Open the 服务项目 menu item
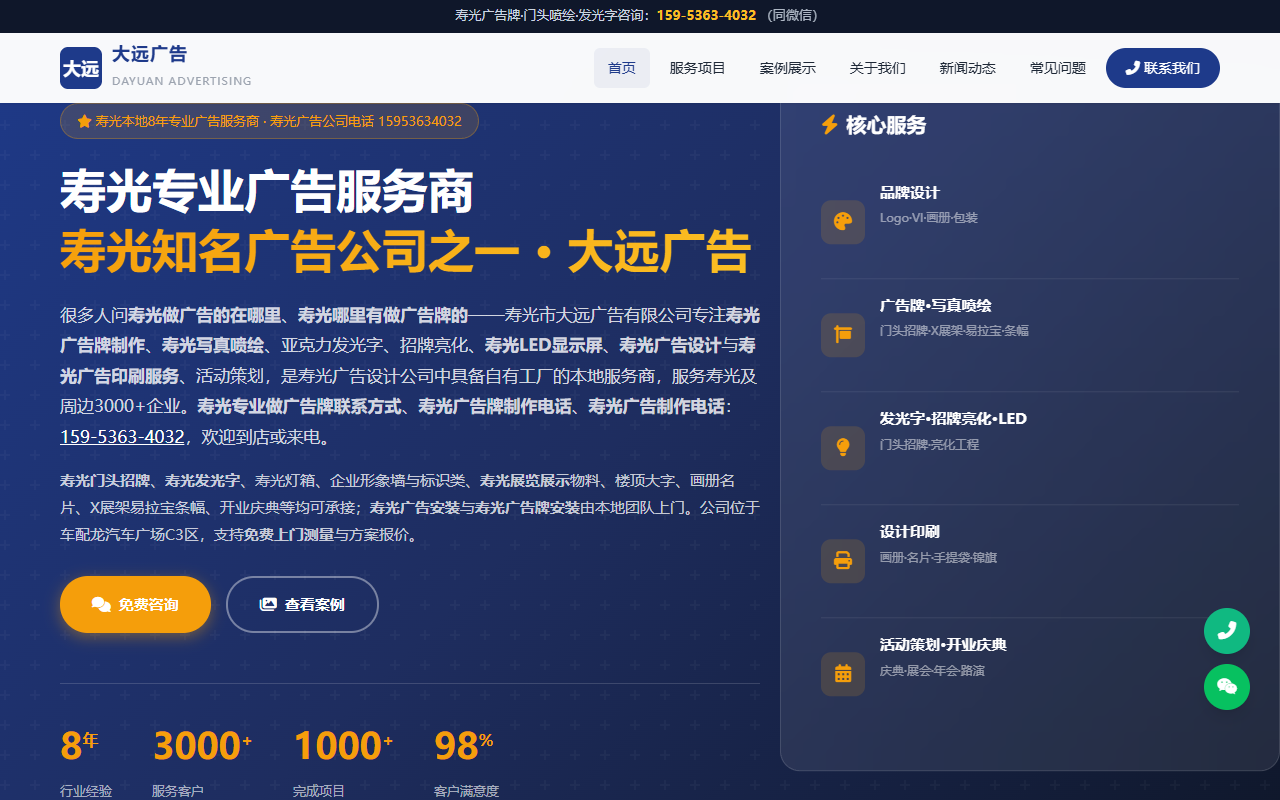The image size is (1280, 800). tap(697, 68)
